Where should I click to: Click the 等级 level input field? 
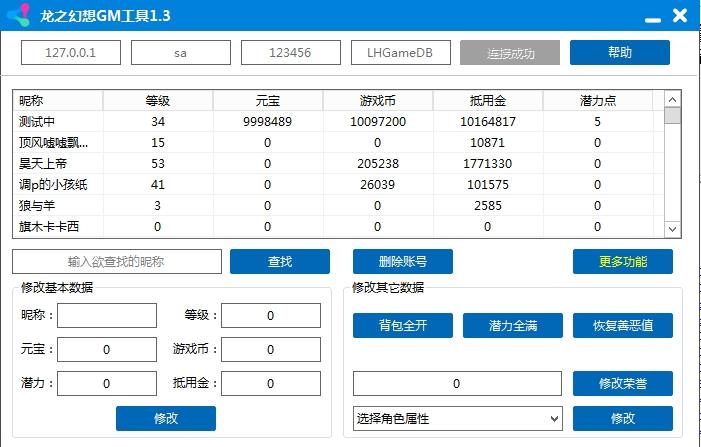[270, 316]
